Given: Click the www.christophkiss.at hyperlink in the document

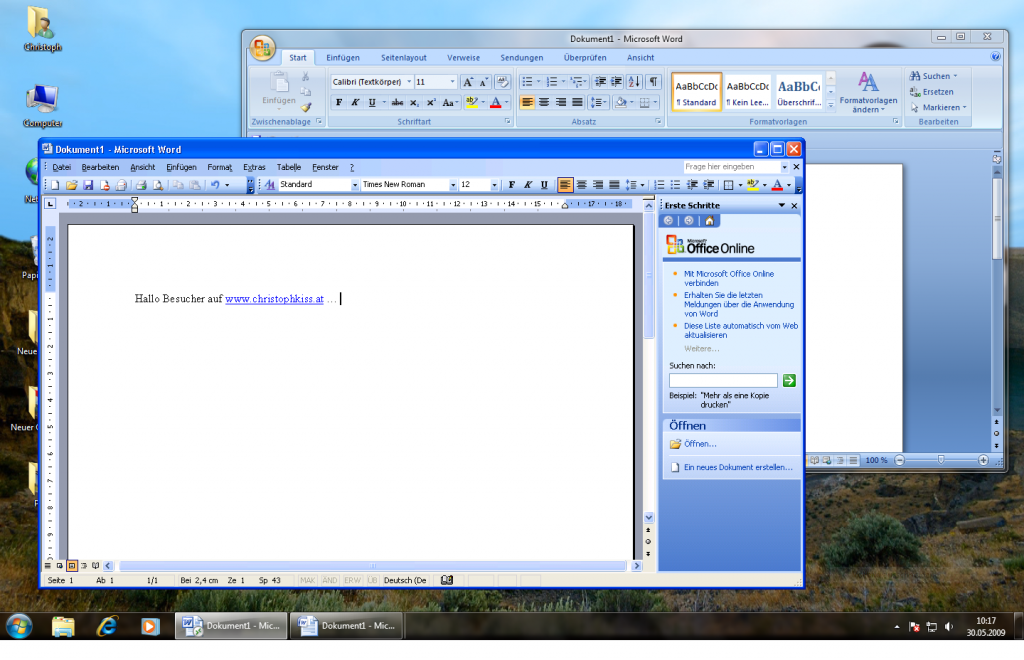Looking at the screenshot, I should coord(274,299).
